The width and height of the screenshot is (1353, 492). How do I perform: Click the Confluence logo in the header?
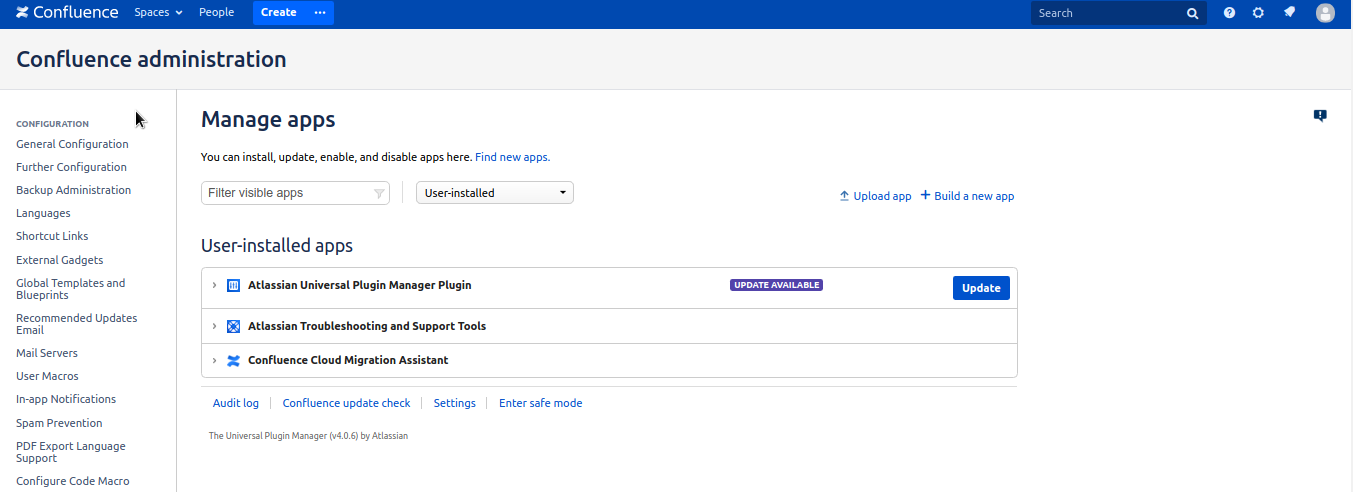[x=67, y=13]
